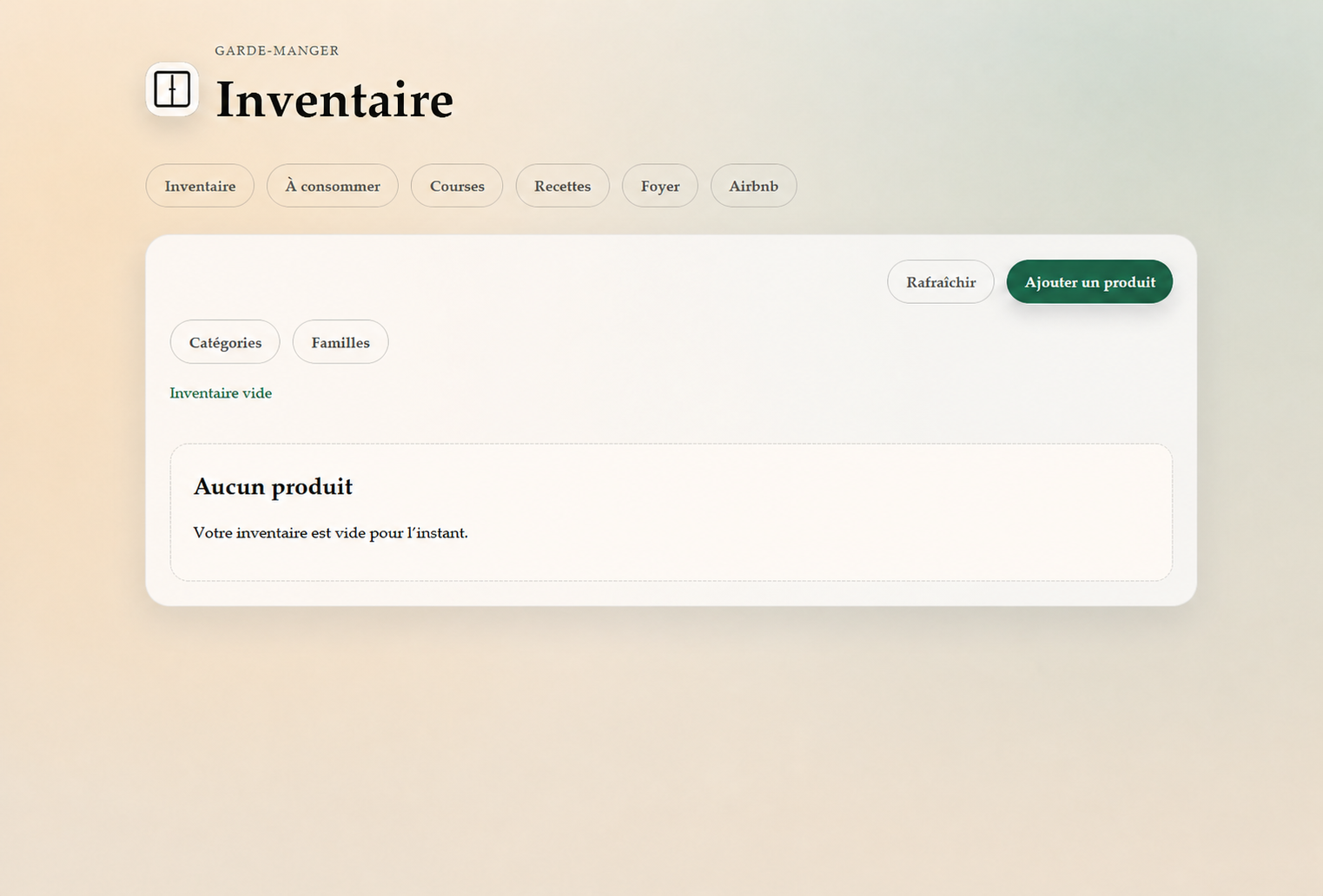Open the Airbnb tab
This screenshot has width=1323, height=896.
tap(754, 186)
